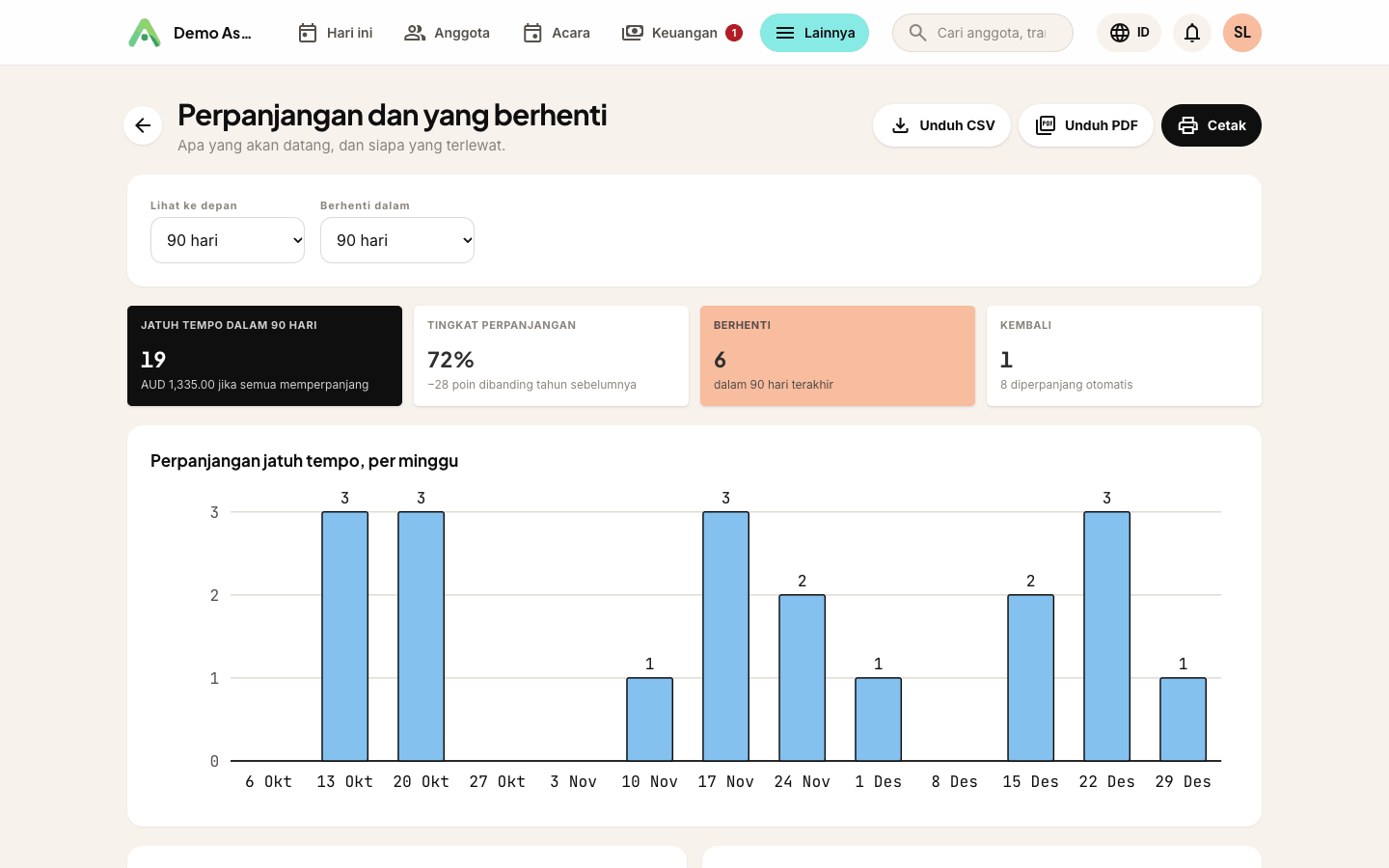Image resolution: width=1389 pixels, height=868 pixels.
Task: Click the 17 Nov bar in chart
Action: click(x=725, y=637)
